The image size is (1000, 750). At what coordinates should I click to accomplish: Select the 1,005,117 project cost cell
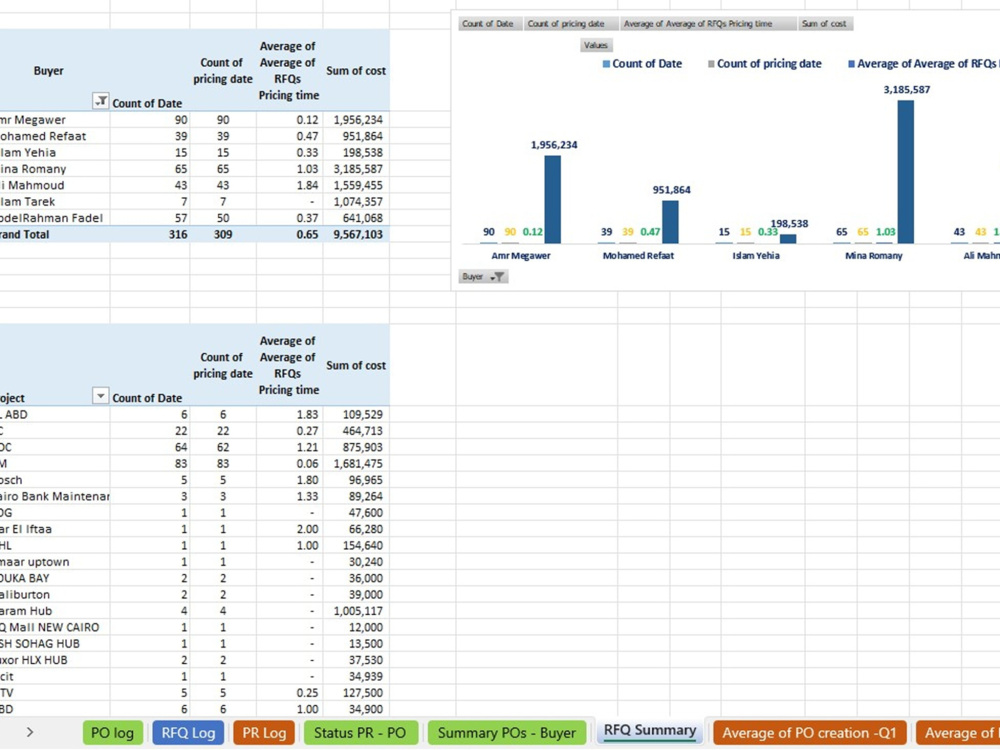coord(355,611)
